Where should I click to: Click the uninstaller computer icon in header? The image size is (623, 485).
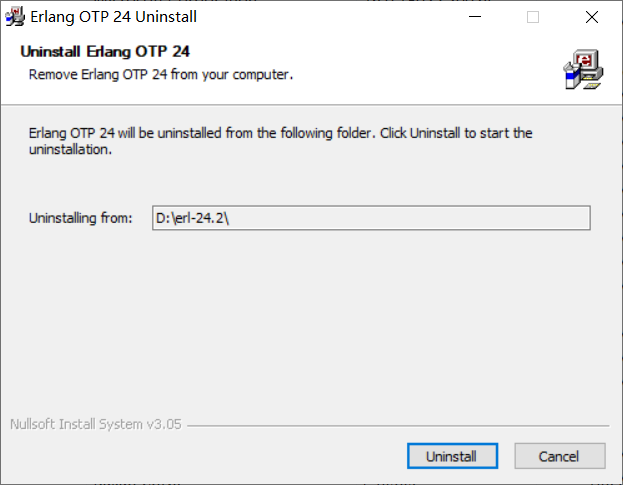[583, 67]
